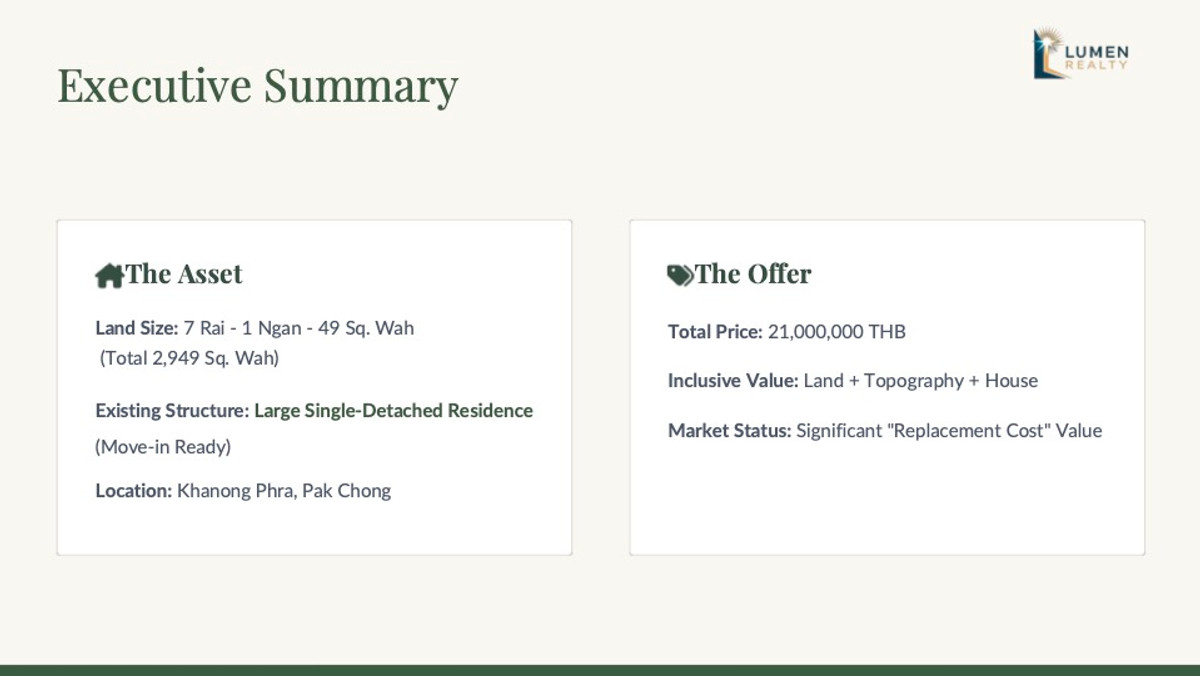This screenshot has width=1200, height=676.
Task: Click the "Khanong Phra, Pak Chong" text
Action: coord(284,491)
